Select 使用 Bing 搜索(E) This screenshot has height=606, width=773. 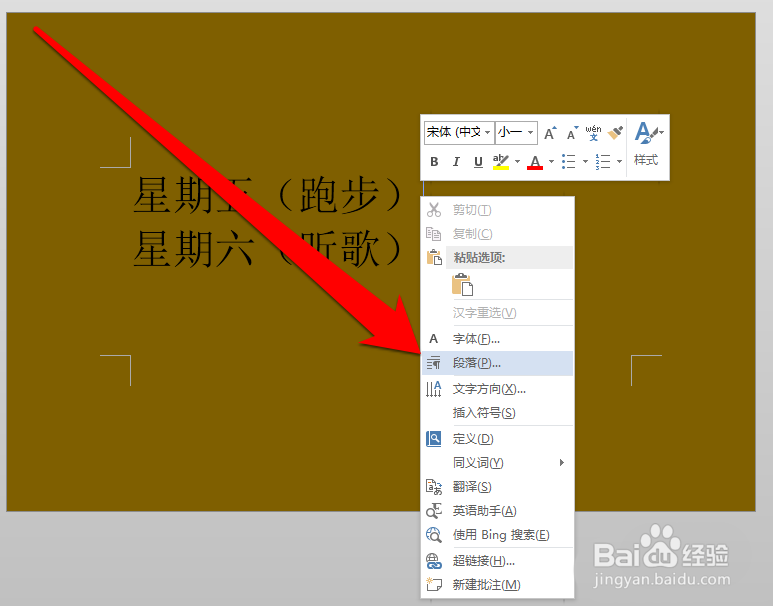point(498,535)
